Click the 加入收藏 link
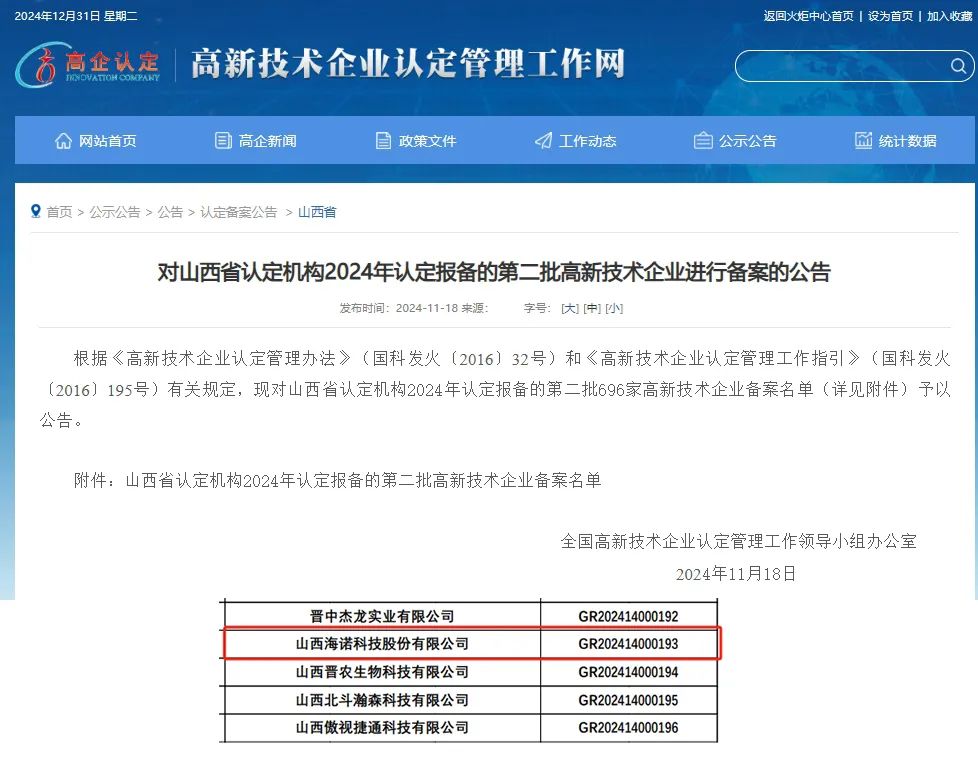This screenshot has height=777, width=978. click(x=949, y=16)
